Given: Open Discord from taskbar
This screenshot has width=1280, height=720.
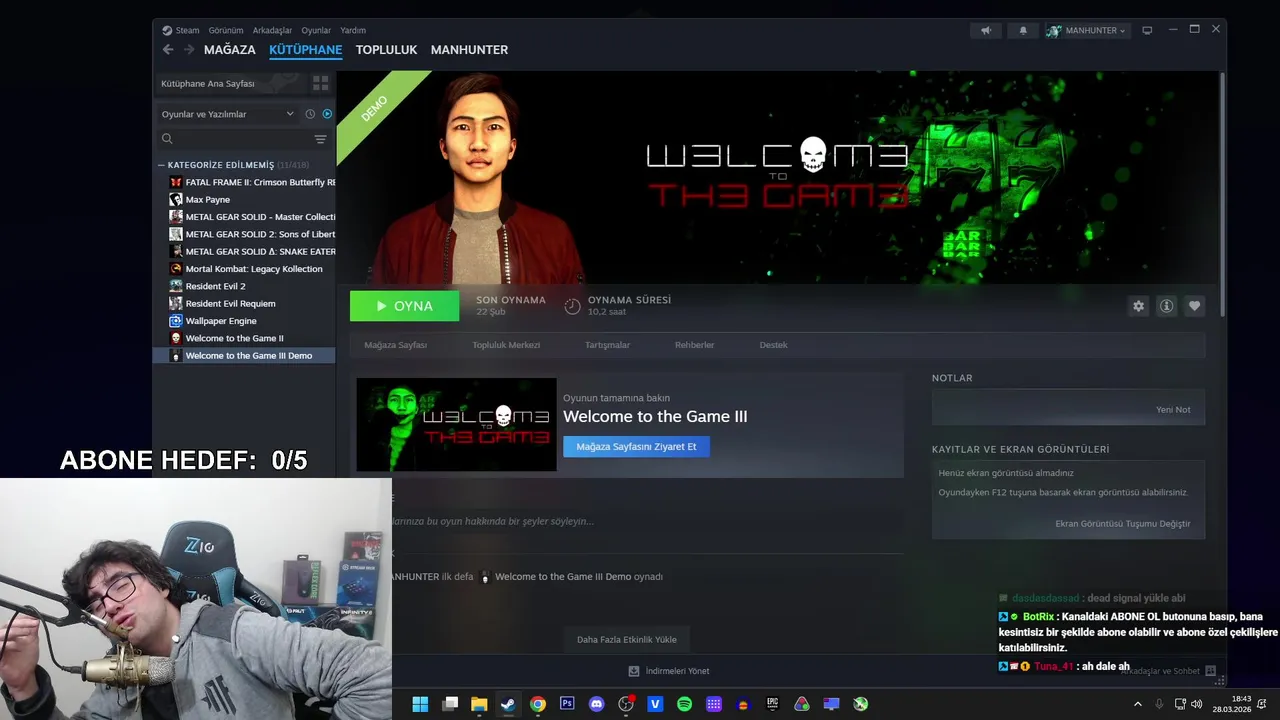Looking at the screenshot, I should click(x=597, y=704).
